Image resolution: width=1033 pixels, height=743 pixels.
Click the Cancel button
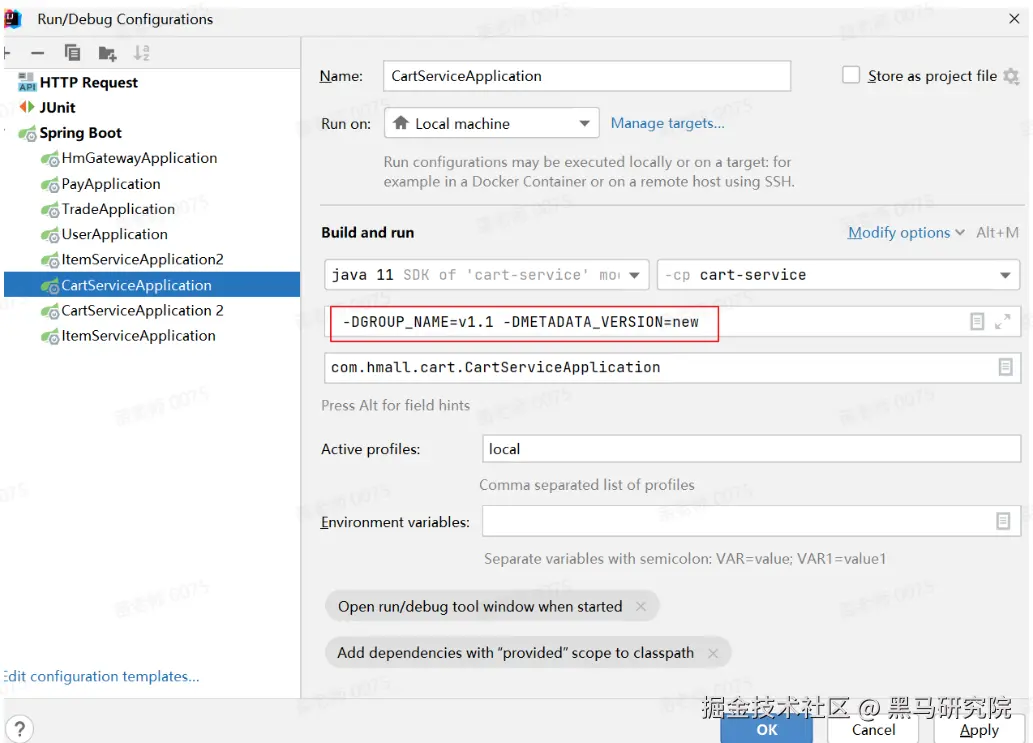click(873, 729)
